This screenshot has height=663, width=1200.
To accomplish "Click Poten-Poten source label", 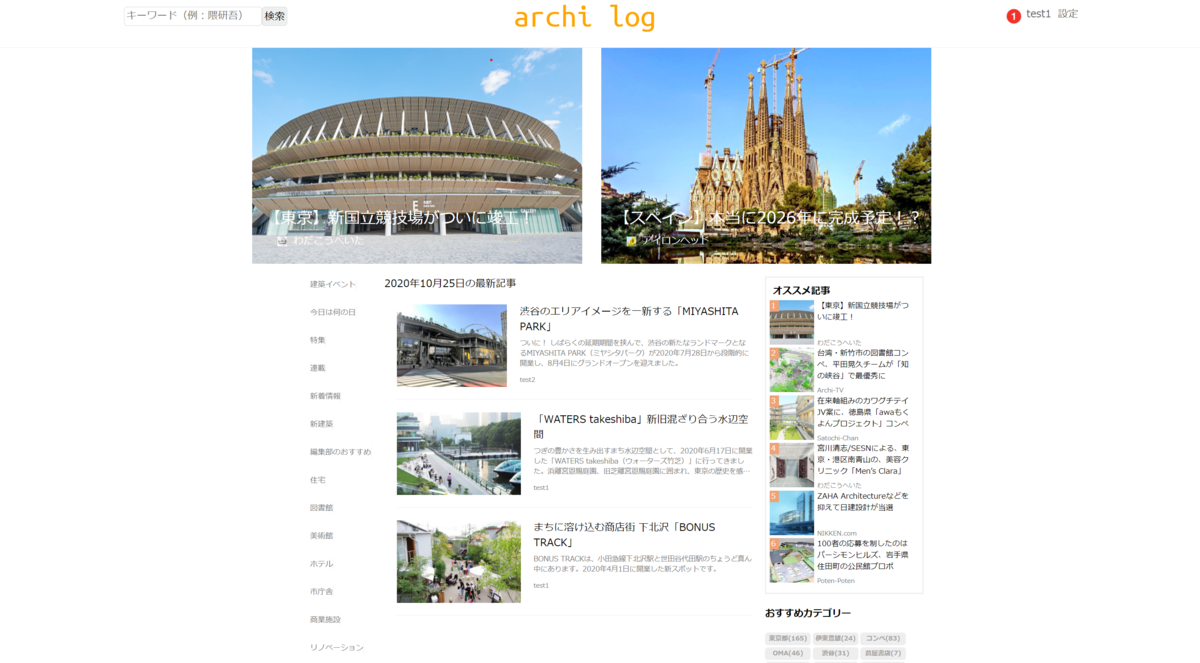I will coord(836,580).
